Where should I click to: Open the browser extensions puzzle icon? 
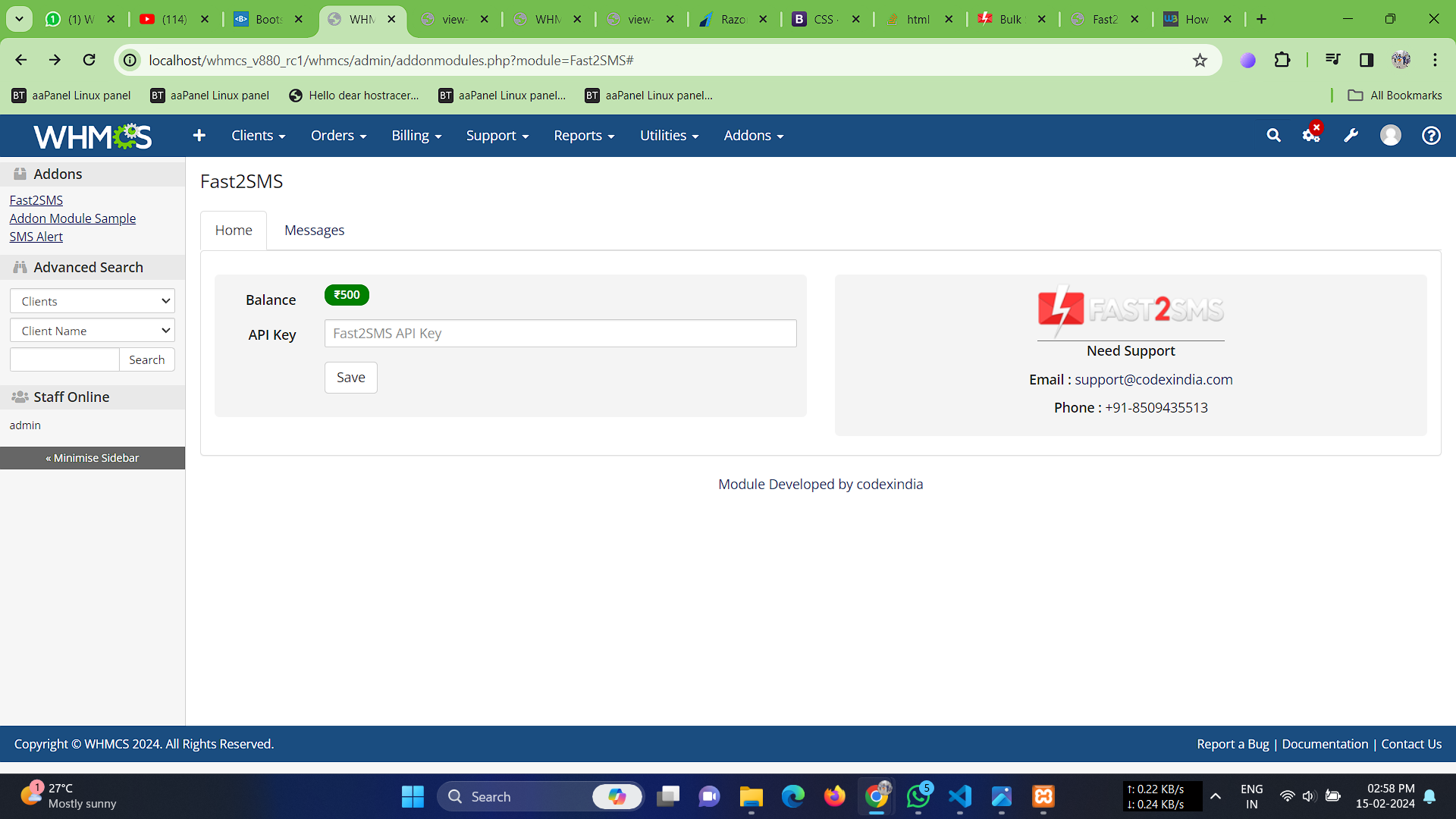(x=1282, y=60)
